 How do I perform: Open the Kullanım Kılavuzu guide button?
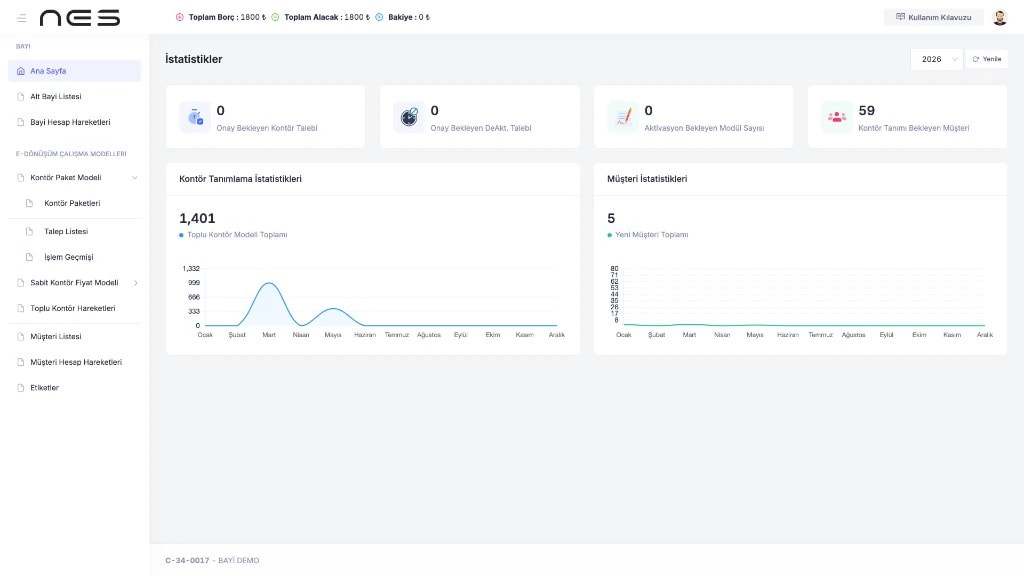pyautogui.click(x=933, y=18)
